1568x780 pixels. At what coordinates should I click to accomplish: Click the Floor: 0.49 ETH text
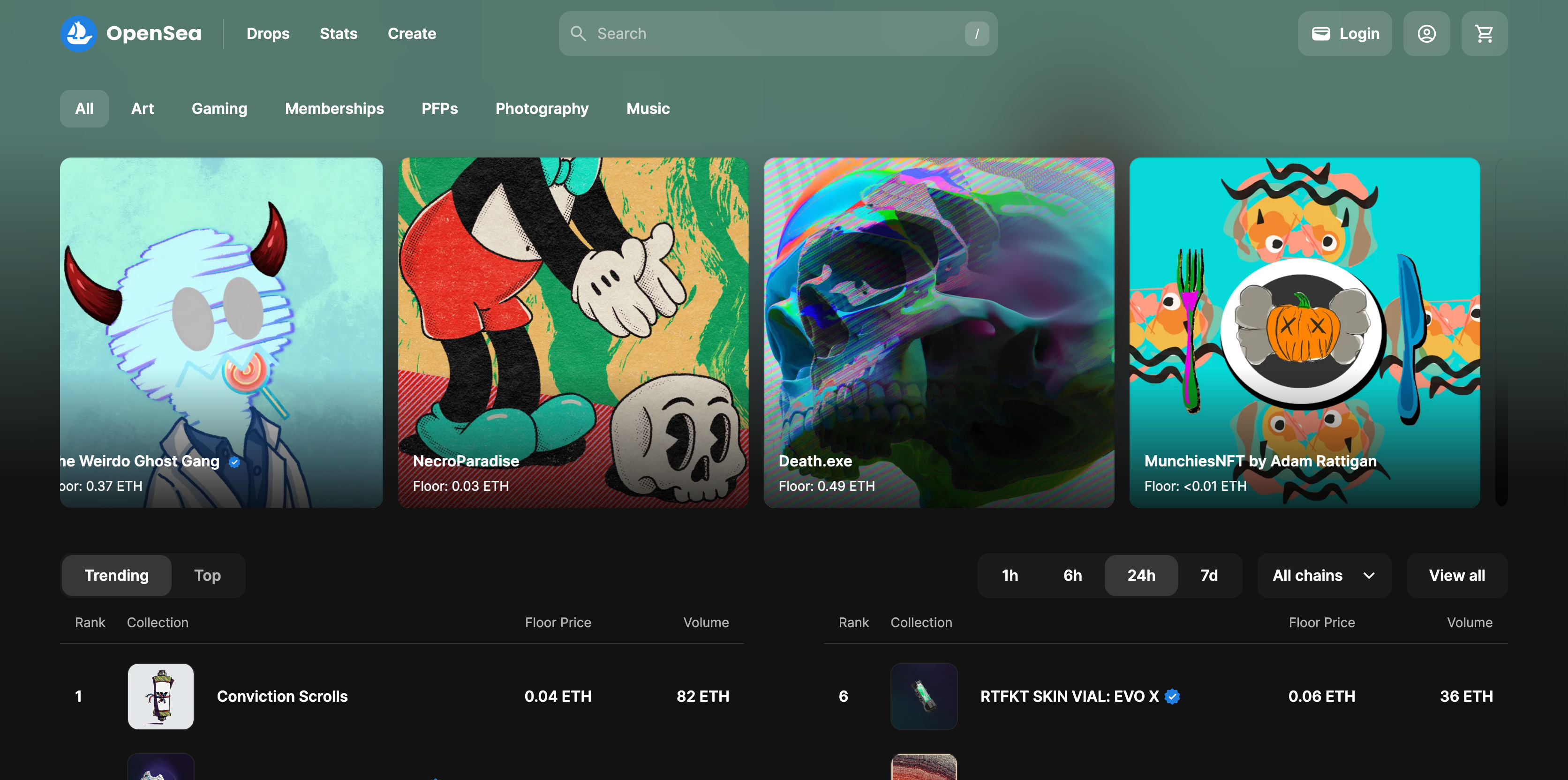(x=827, y=486)
